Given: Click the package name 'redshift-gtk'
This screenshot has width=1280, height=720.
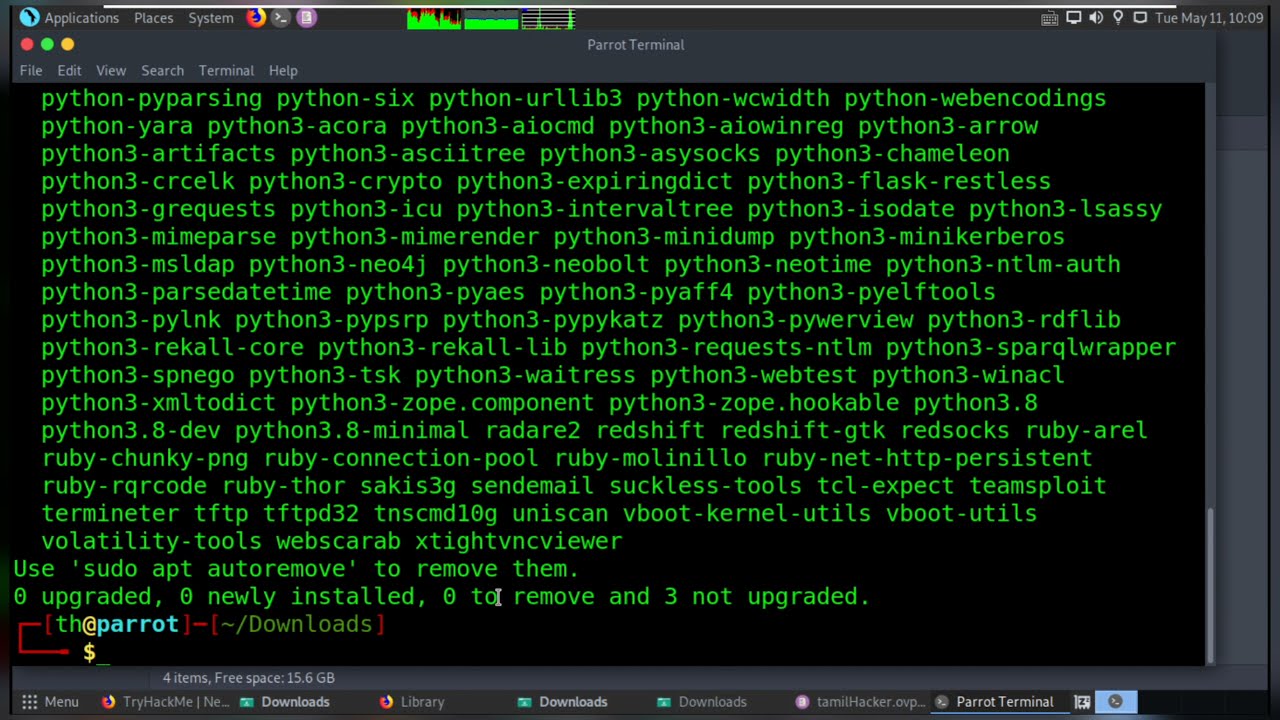Looking at the screenshot, I should click(x=804, y=430).
